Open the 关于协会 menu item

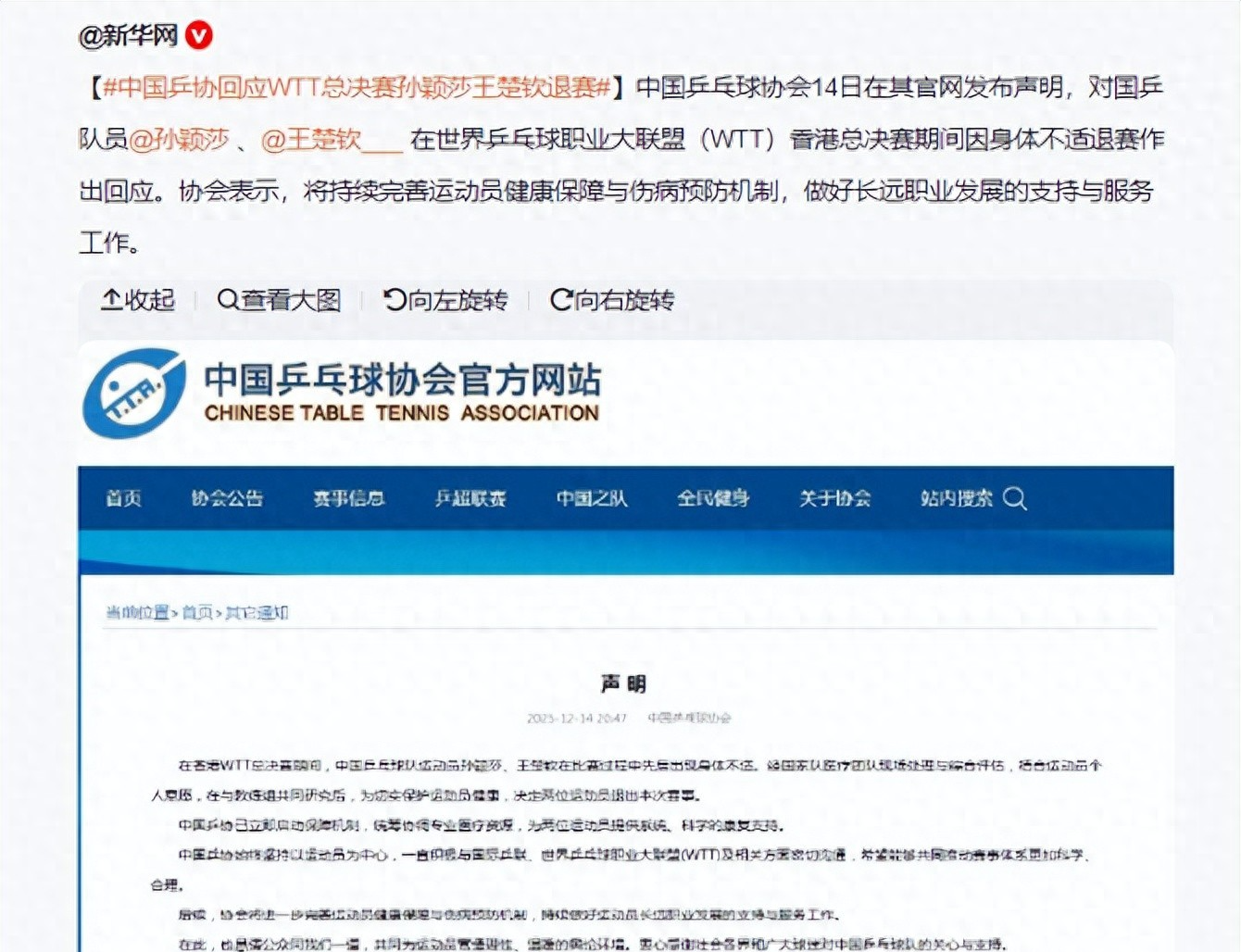pyautogui.click(x=834, y=498)
